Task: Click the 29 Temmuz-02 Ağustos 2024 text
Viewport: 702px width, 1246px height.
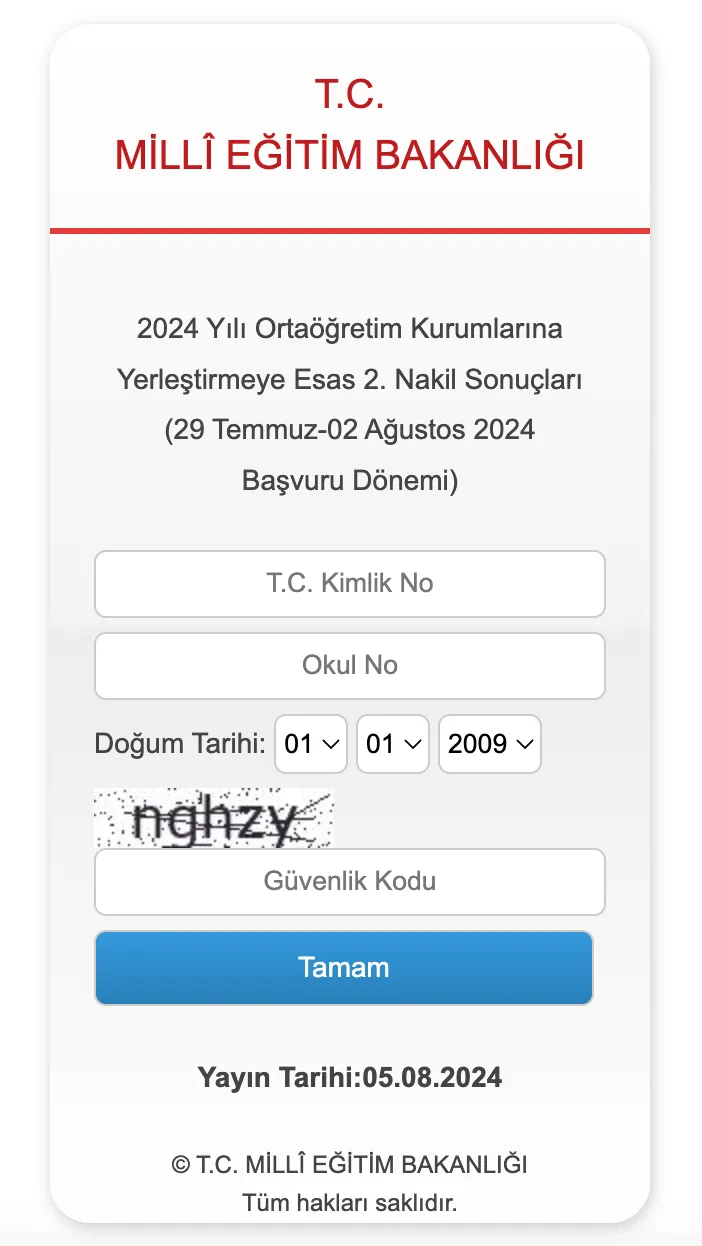Action: (x=350, y=431)
